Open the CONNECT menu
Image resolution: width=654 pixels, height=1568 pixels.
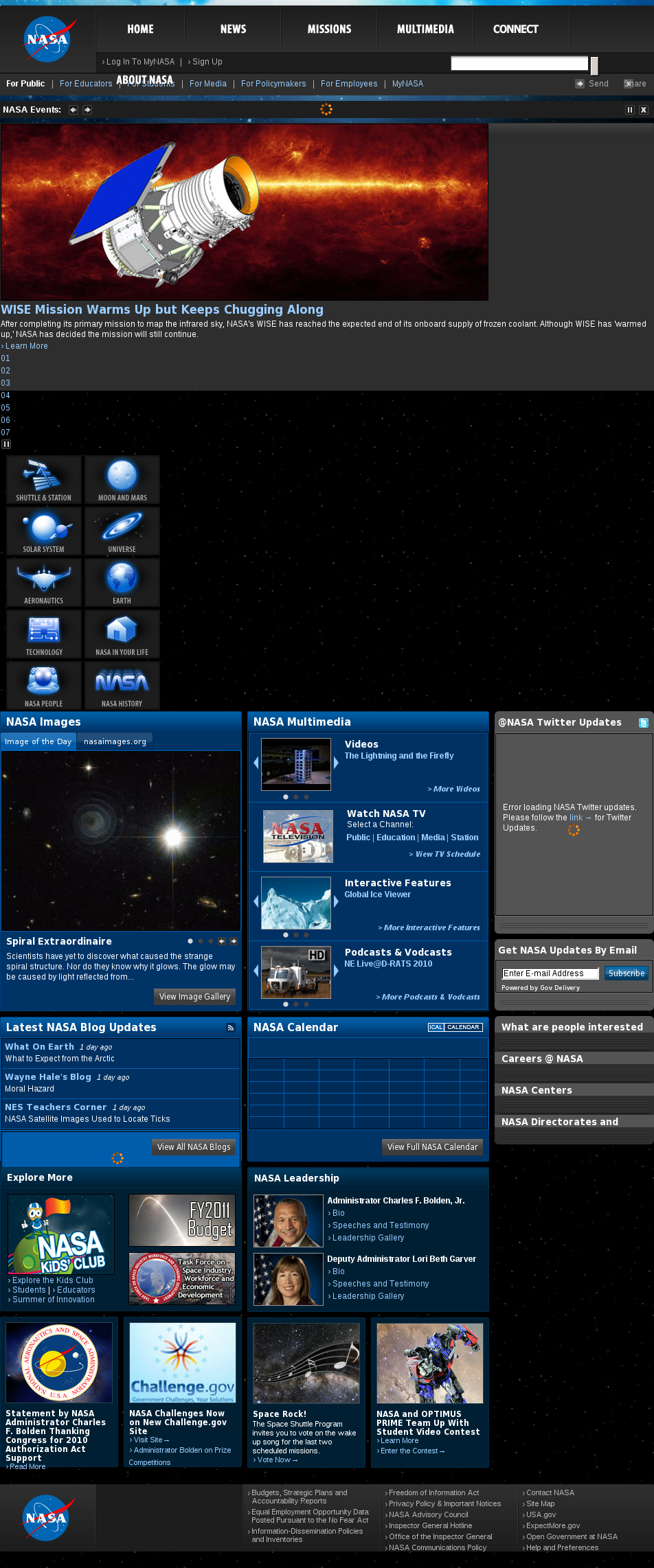click(515, 29)
